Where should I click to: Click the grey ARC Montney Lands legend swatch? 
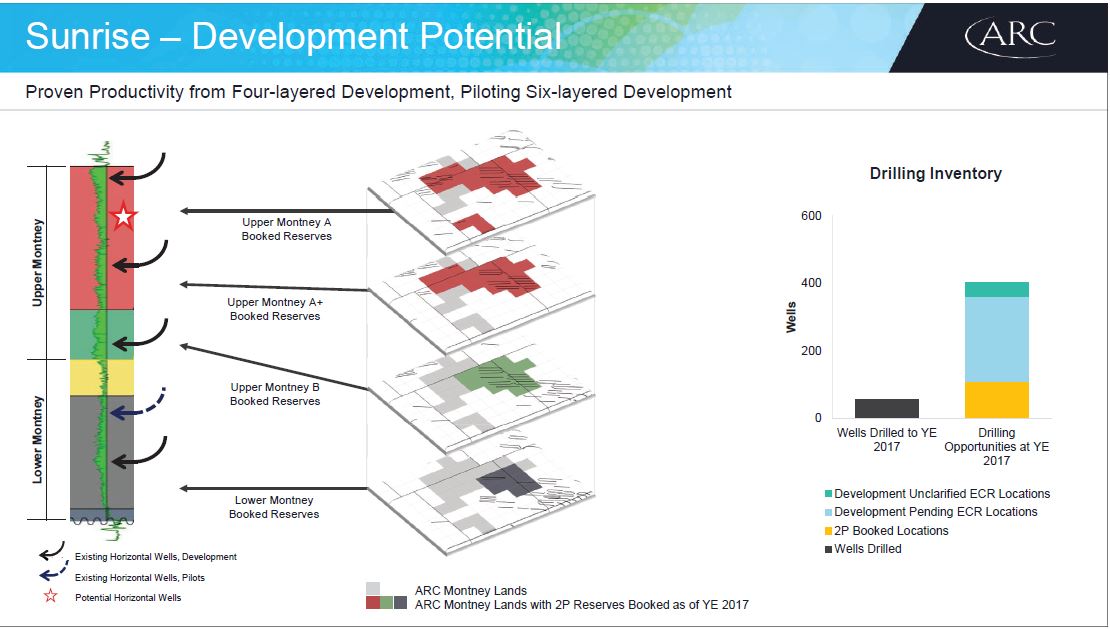point(373,589)
